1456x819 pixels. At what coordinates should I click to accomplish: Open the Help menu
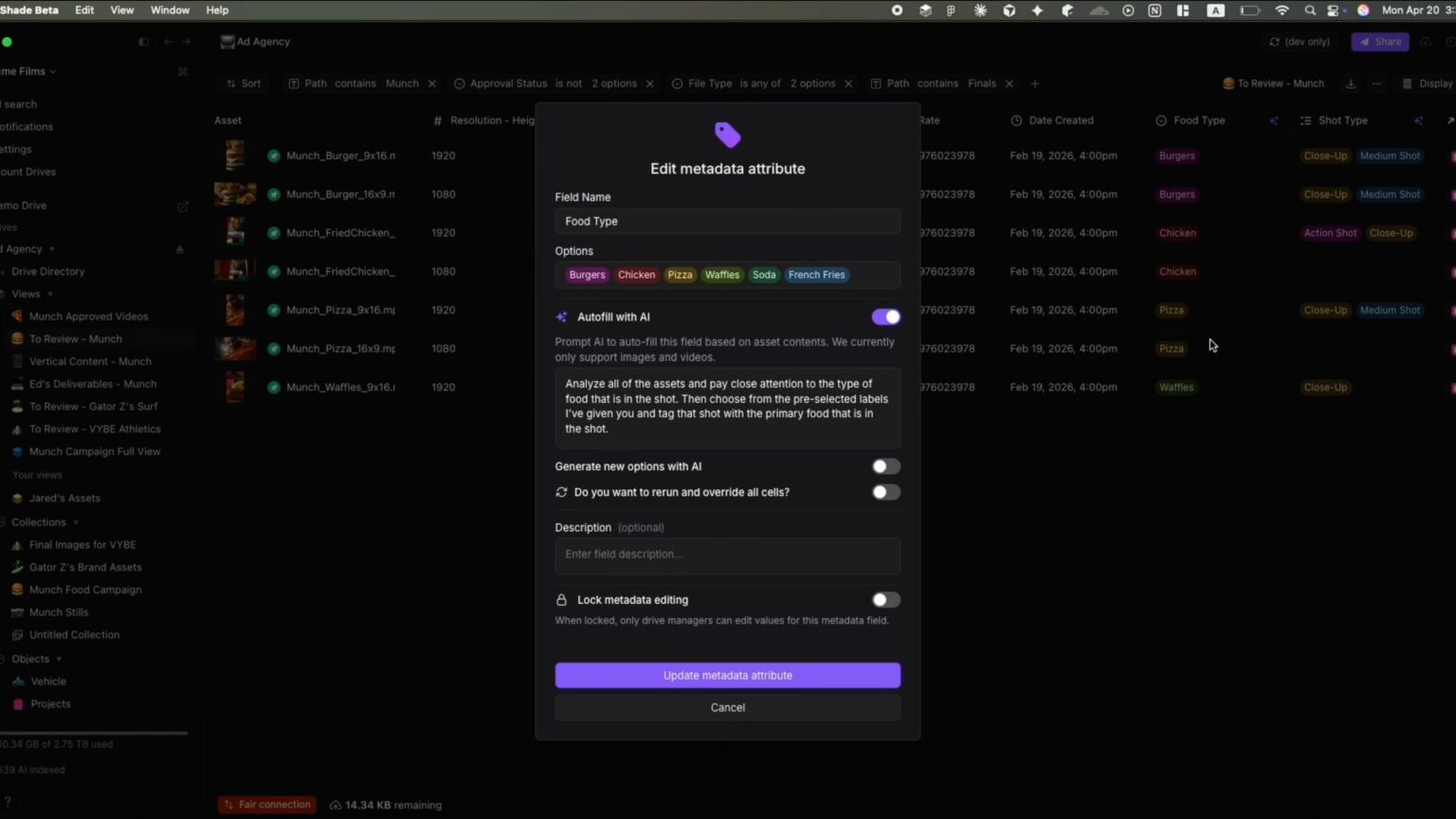[217, 9]
